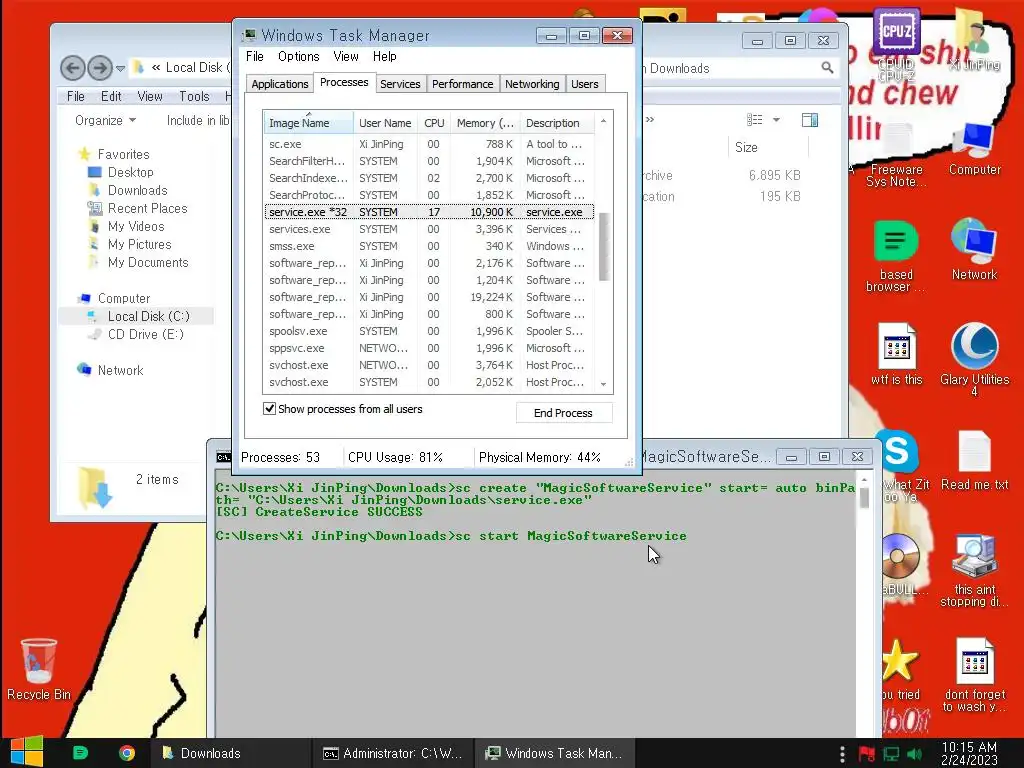This screenshot has height=768, width=1024.
Task: Launch the based browser desktop shortcut
Action: coord(896,256)
